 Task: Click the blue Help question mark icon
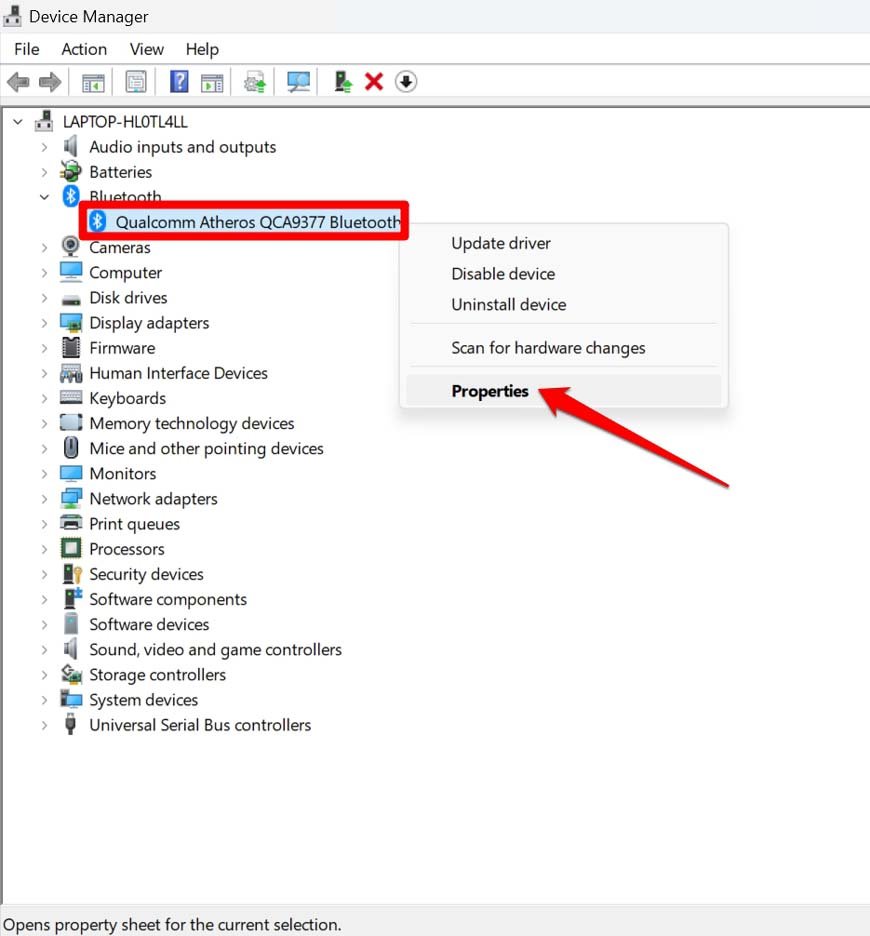(179, 82)
